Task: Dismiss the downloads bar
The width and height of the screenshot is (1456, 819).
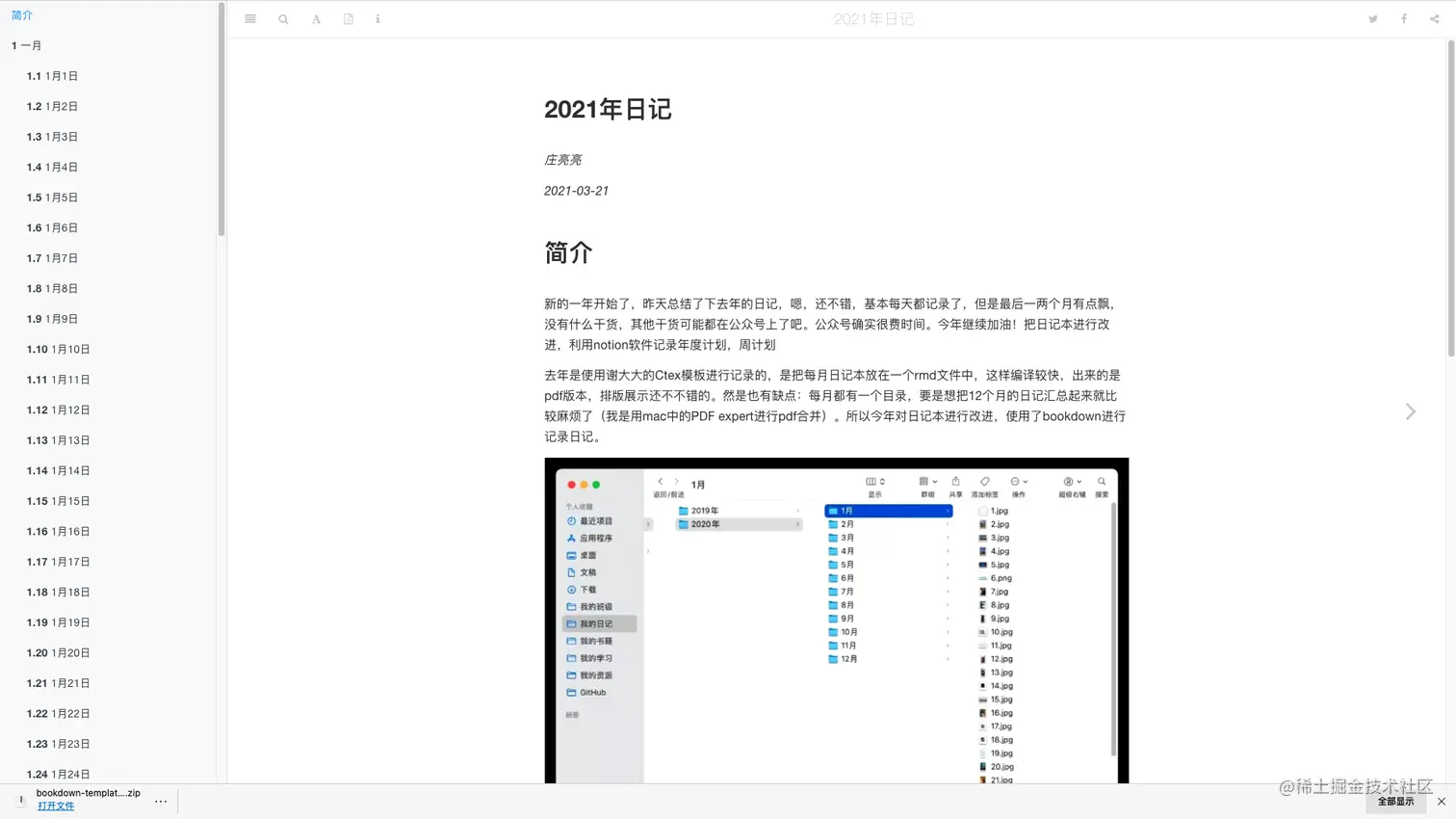Action: coord(1442,801)
